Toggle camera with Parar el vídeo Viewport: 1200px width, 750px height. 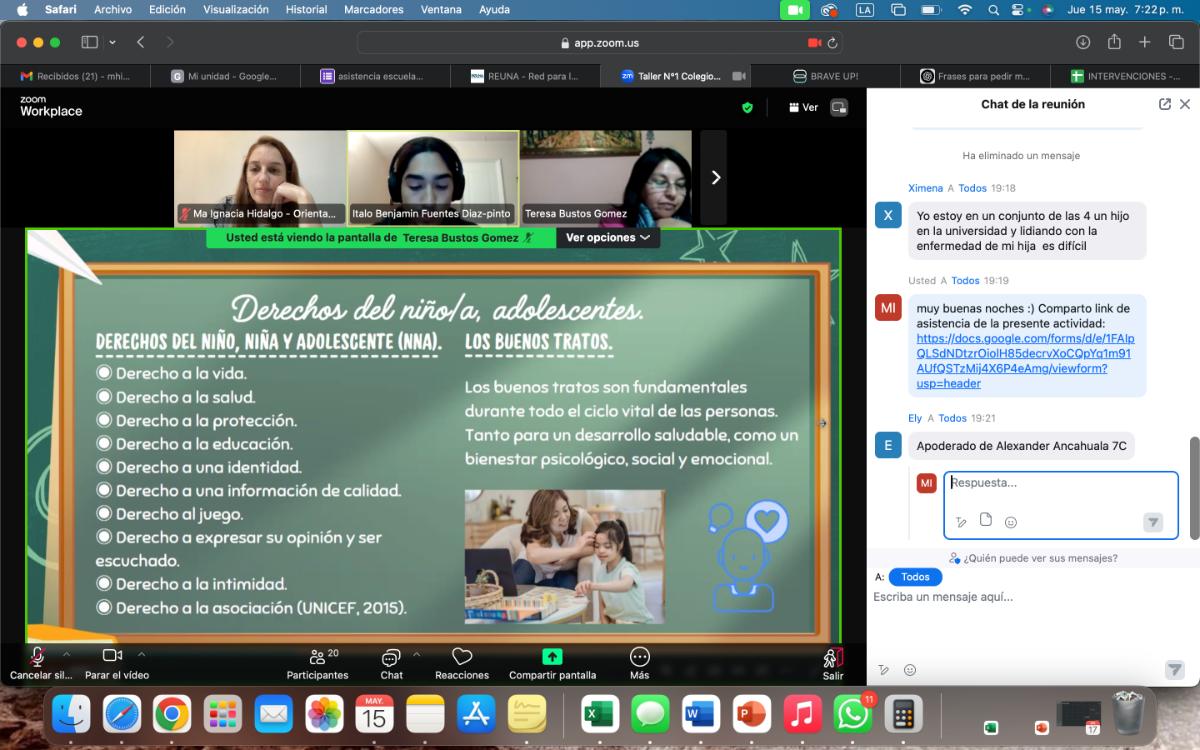pos(112,656)
